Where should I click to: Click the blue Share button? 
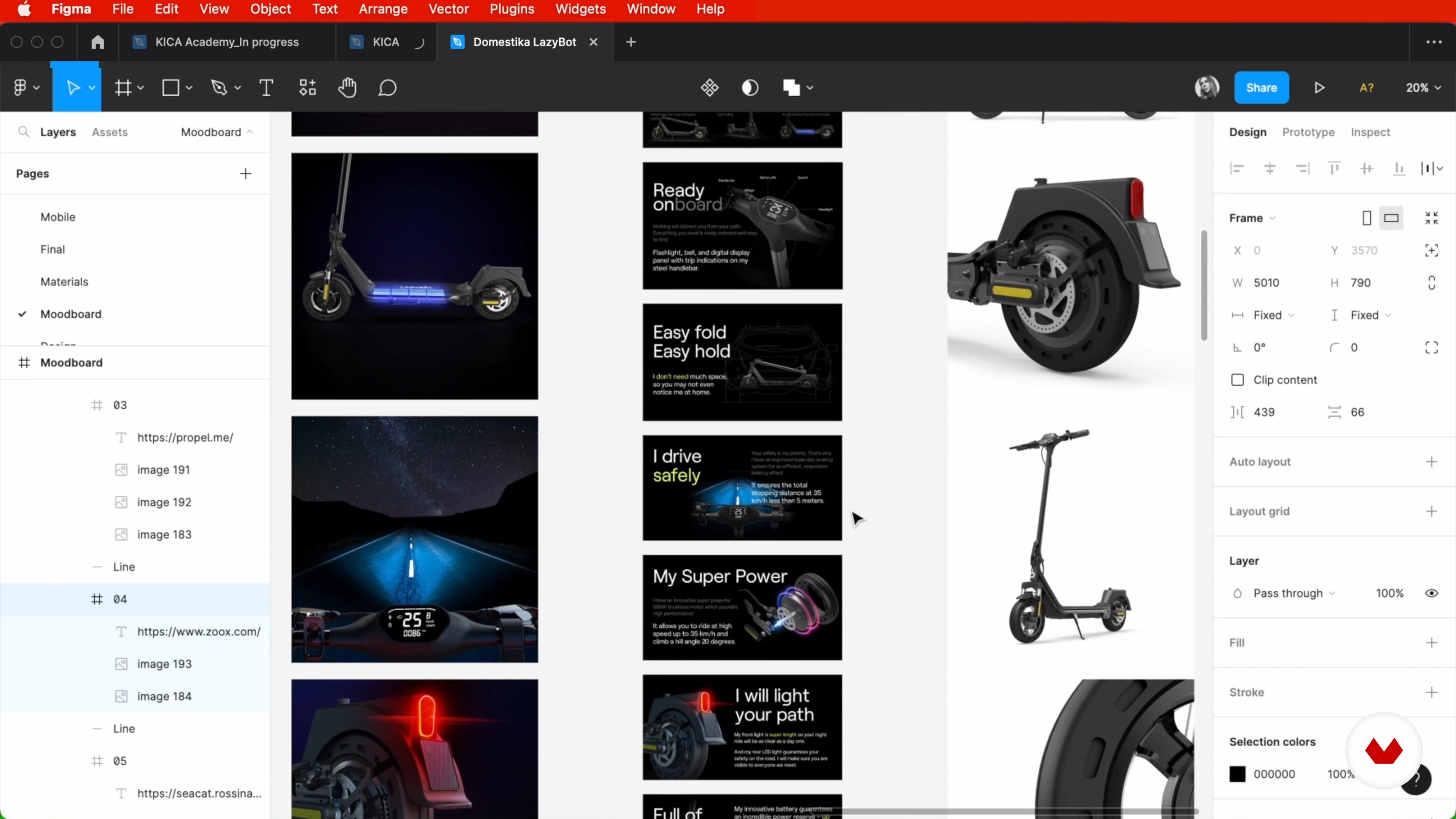click(1261, 88)
